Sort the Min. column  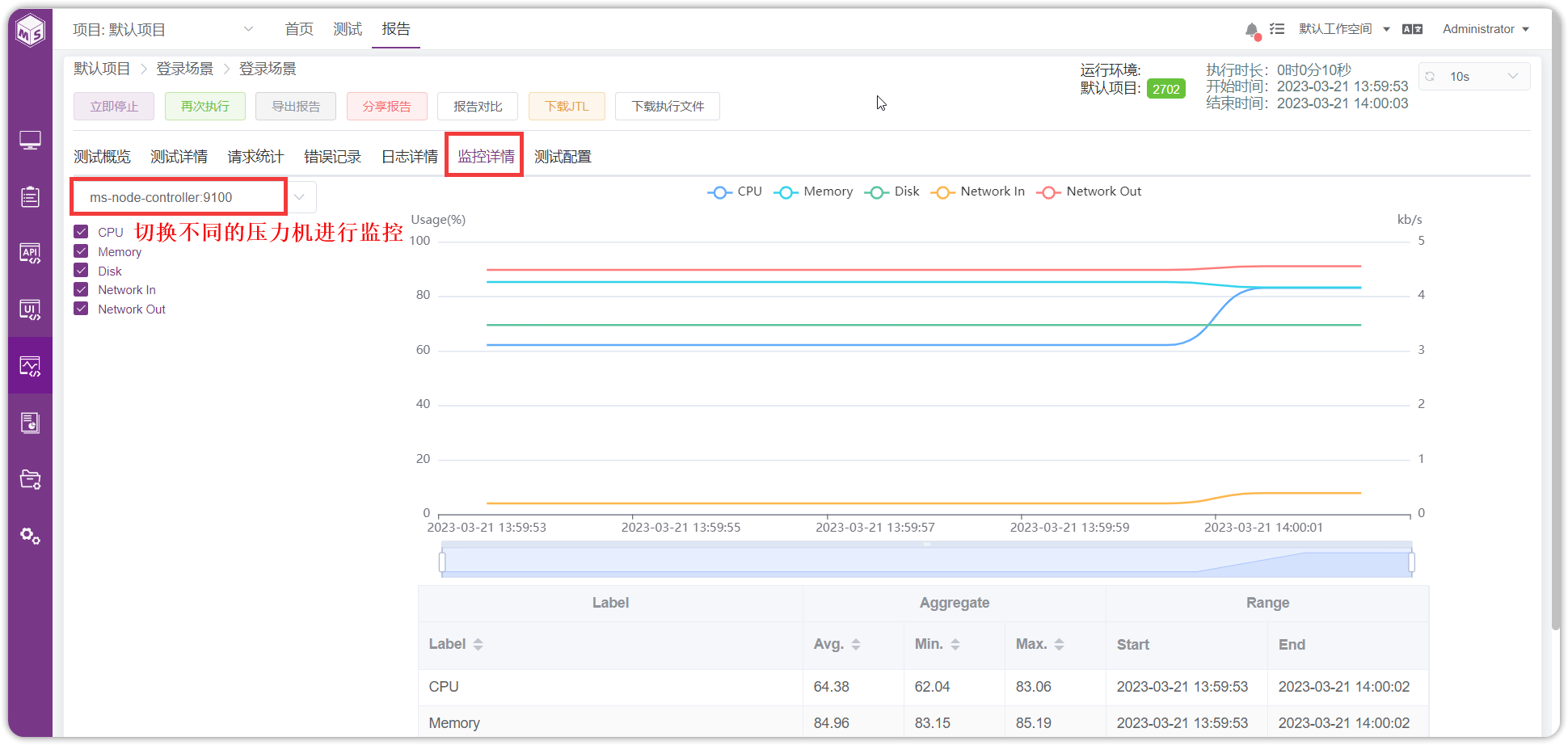(955, 644)
